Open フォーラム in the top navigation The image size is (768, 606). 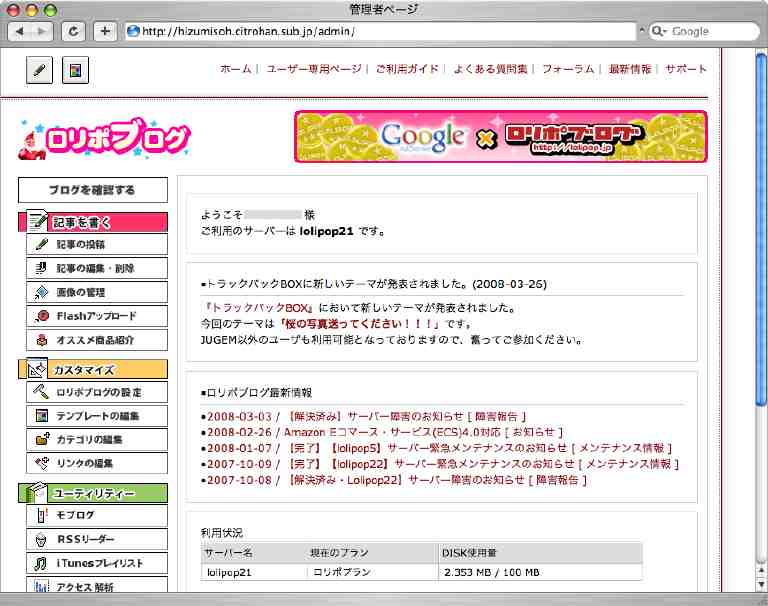click(568, 69)
